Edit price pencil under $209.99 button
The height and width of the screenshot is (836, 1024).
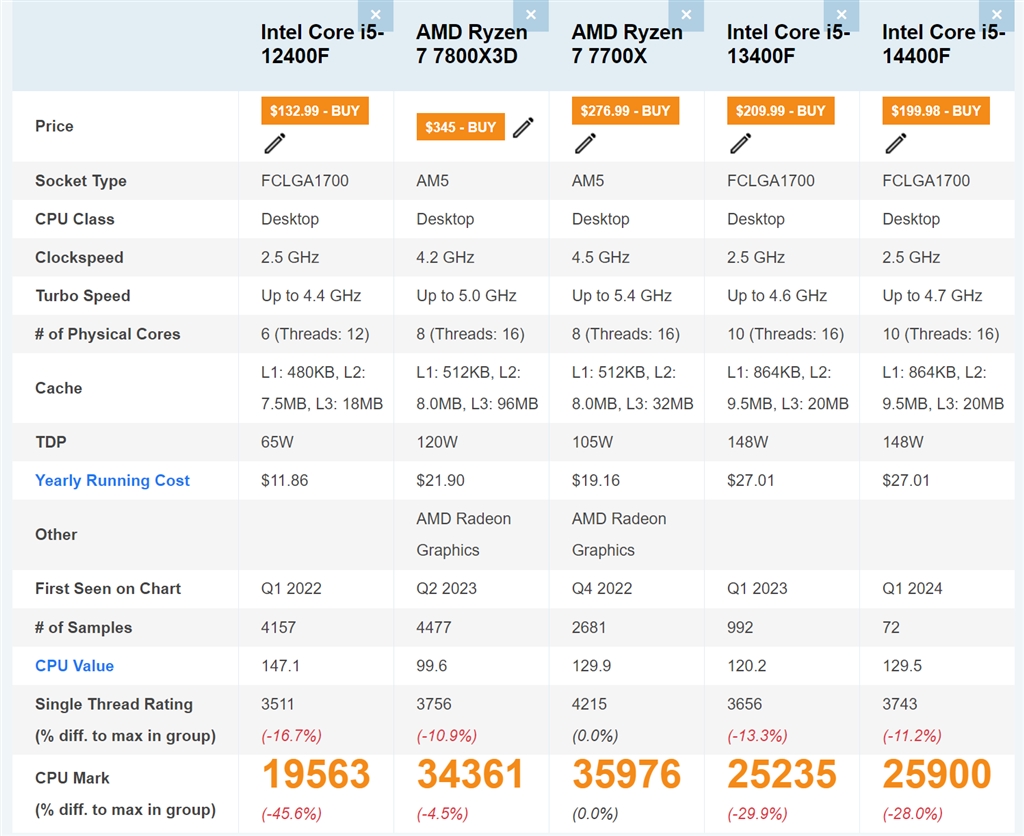(x=741, y=144)
